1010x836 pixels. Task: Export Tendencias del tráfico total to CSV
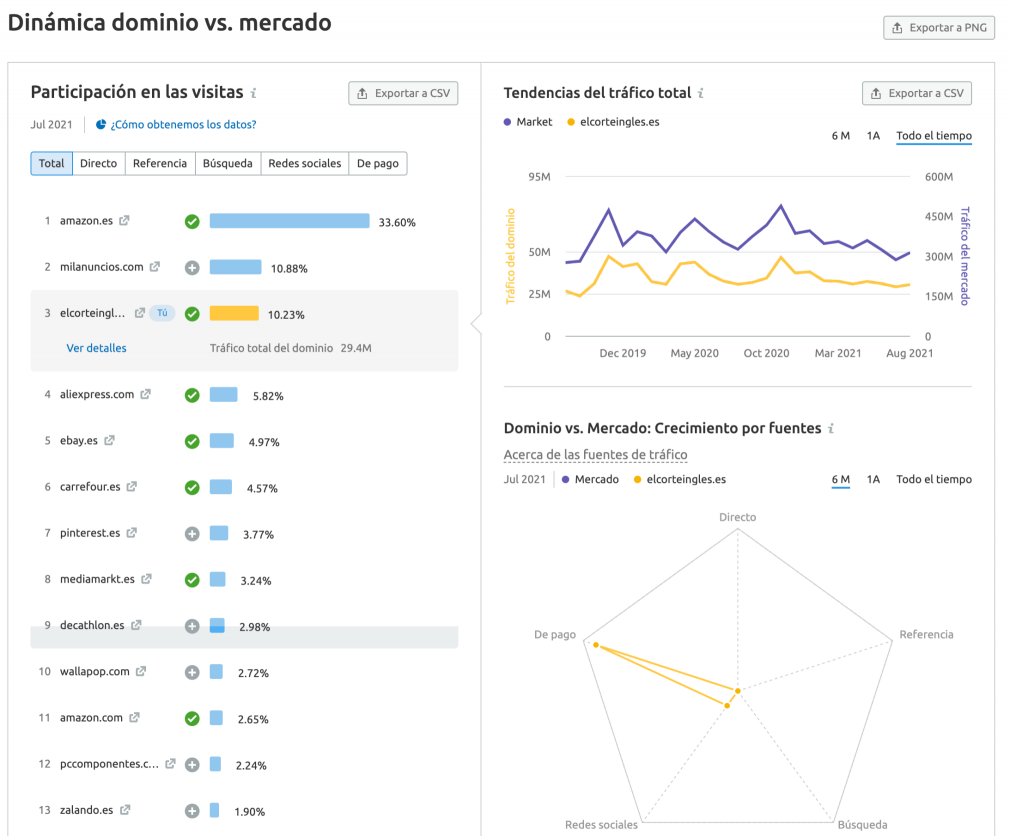tap(917, 93)
